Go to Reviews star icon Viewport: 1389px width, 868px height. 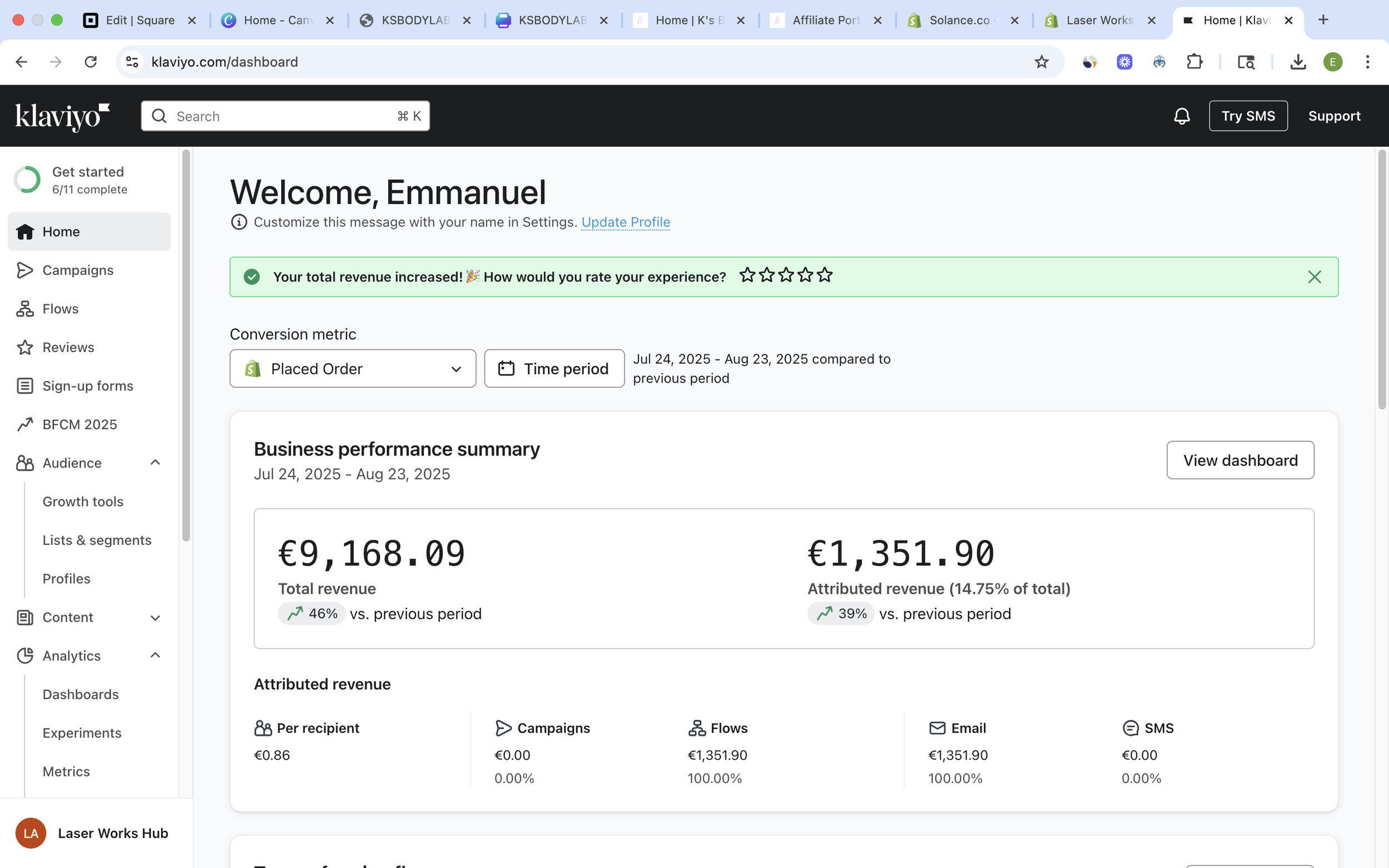(x=24, y=347)
